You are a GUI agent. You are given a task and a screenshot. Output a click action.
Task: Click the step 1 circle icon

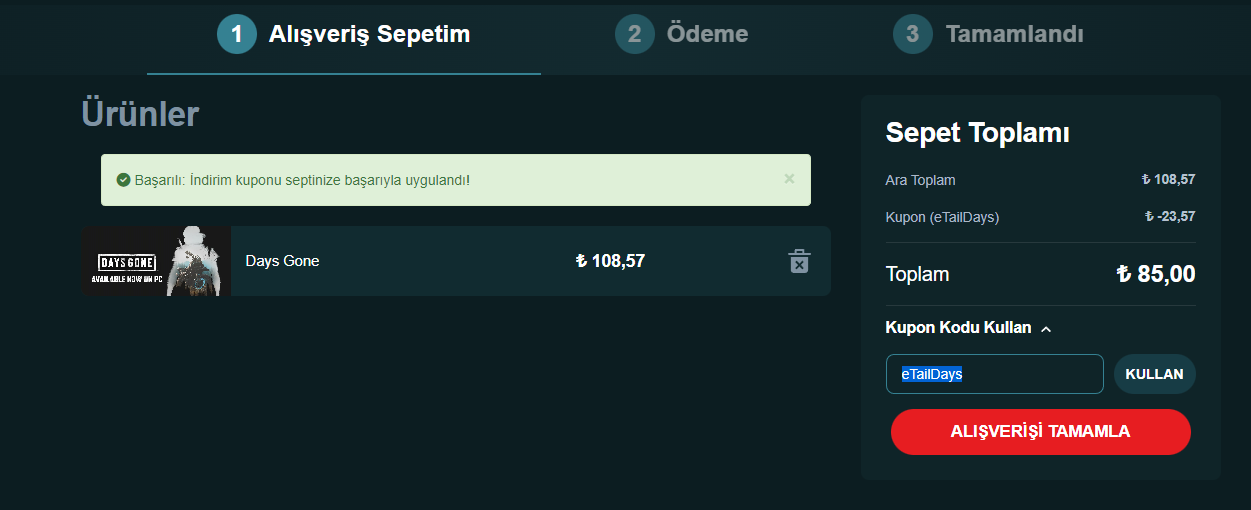(237, 34)
